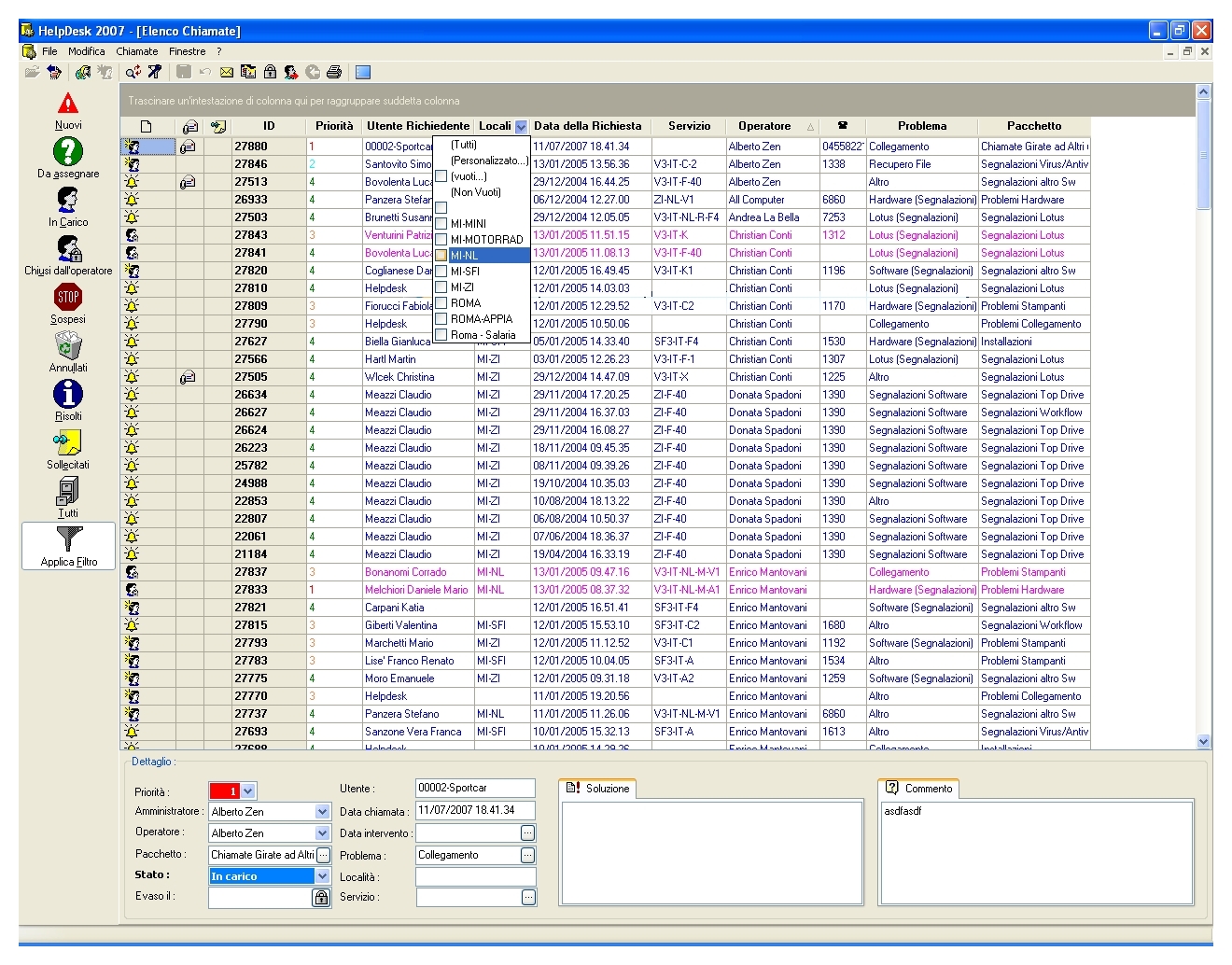This screenshot has height=965, width=1232.
Task: Sort by the ID column header
Action: [269, 126]
